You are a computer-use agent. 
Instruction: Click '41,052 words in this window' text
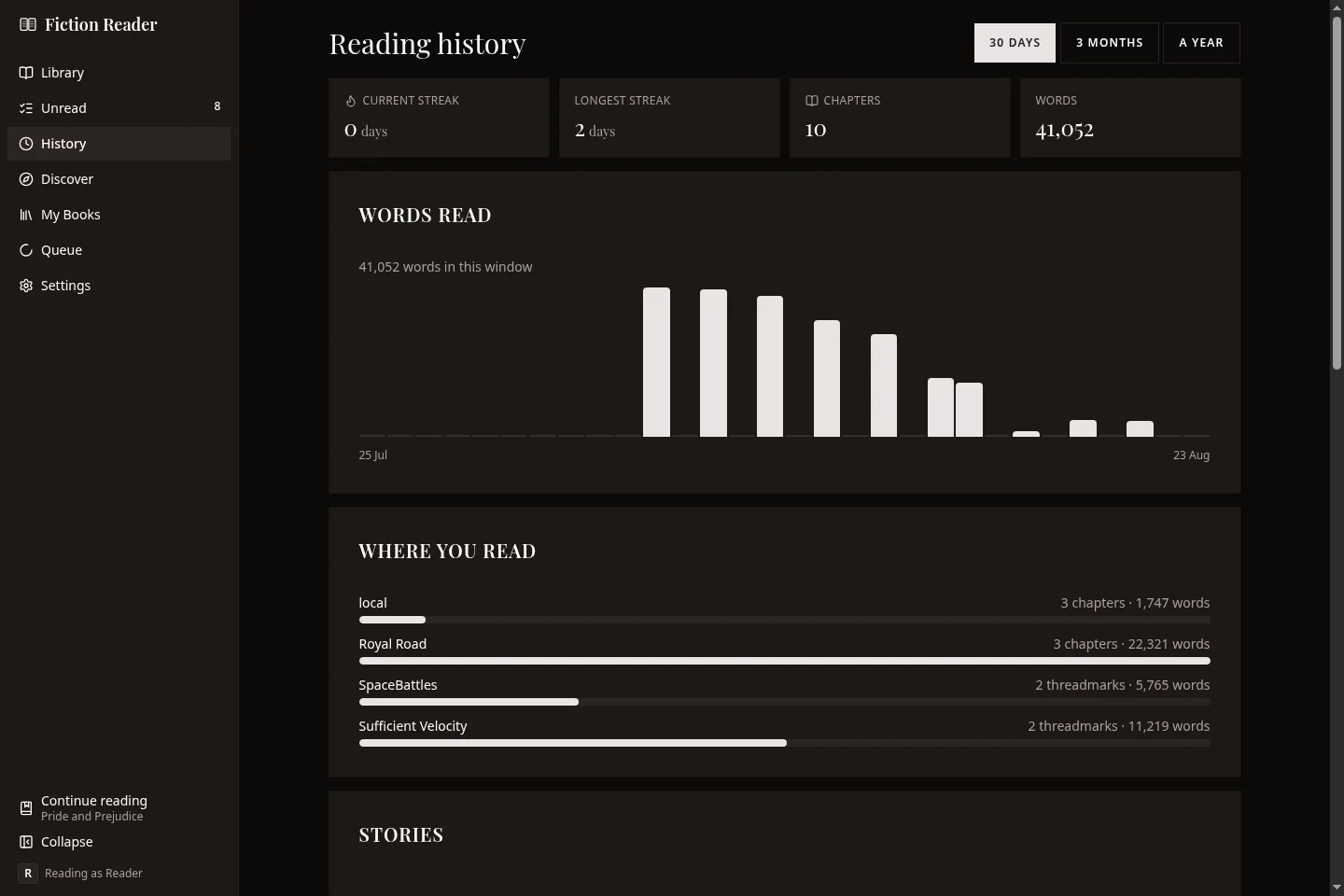(445, 267)
